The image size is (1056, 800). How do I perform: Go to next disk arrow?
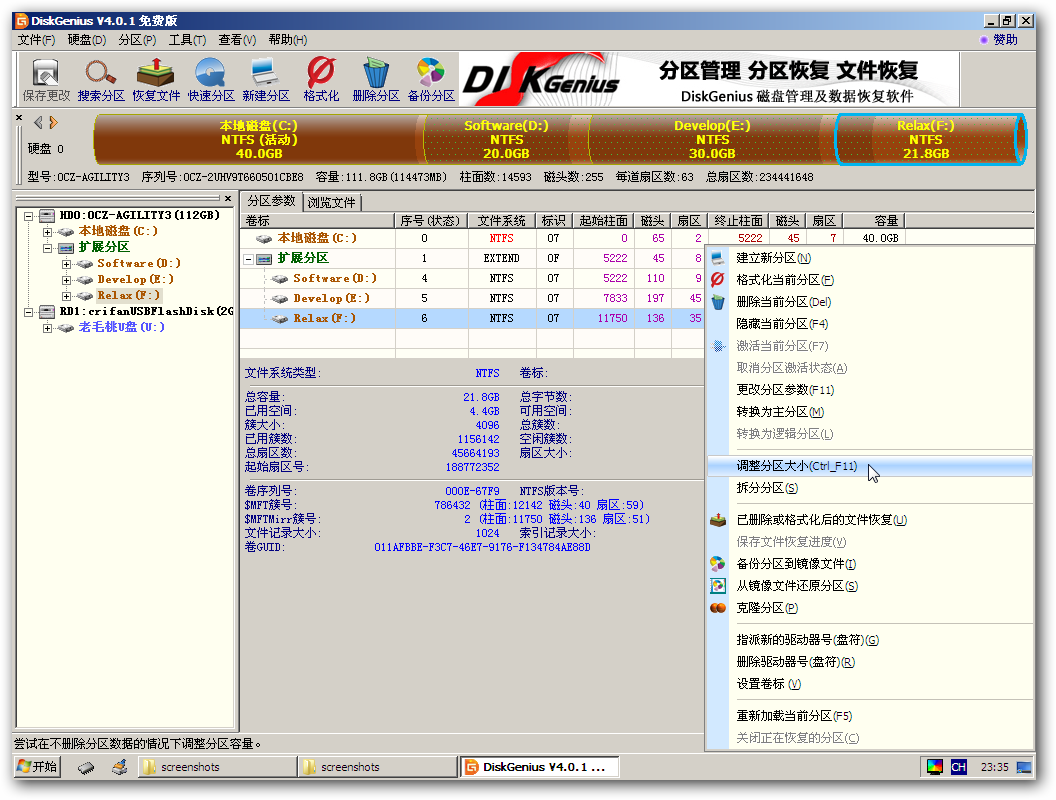(x=53, y=123)
